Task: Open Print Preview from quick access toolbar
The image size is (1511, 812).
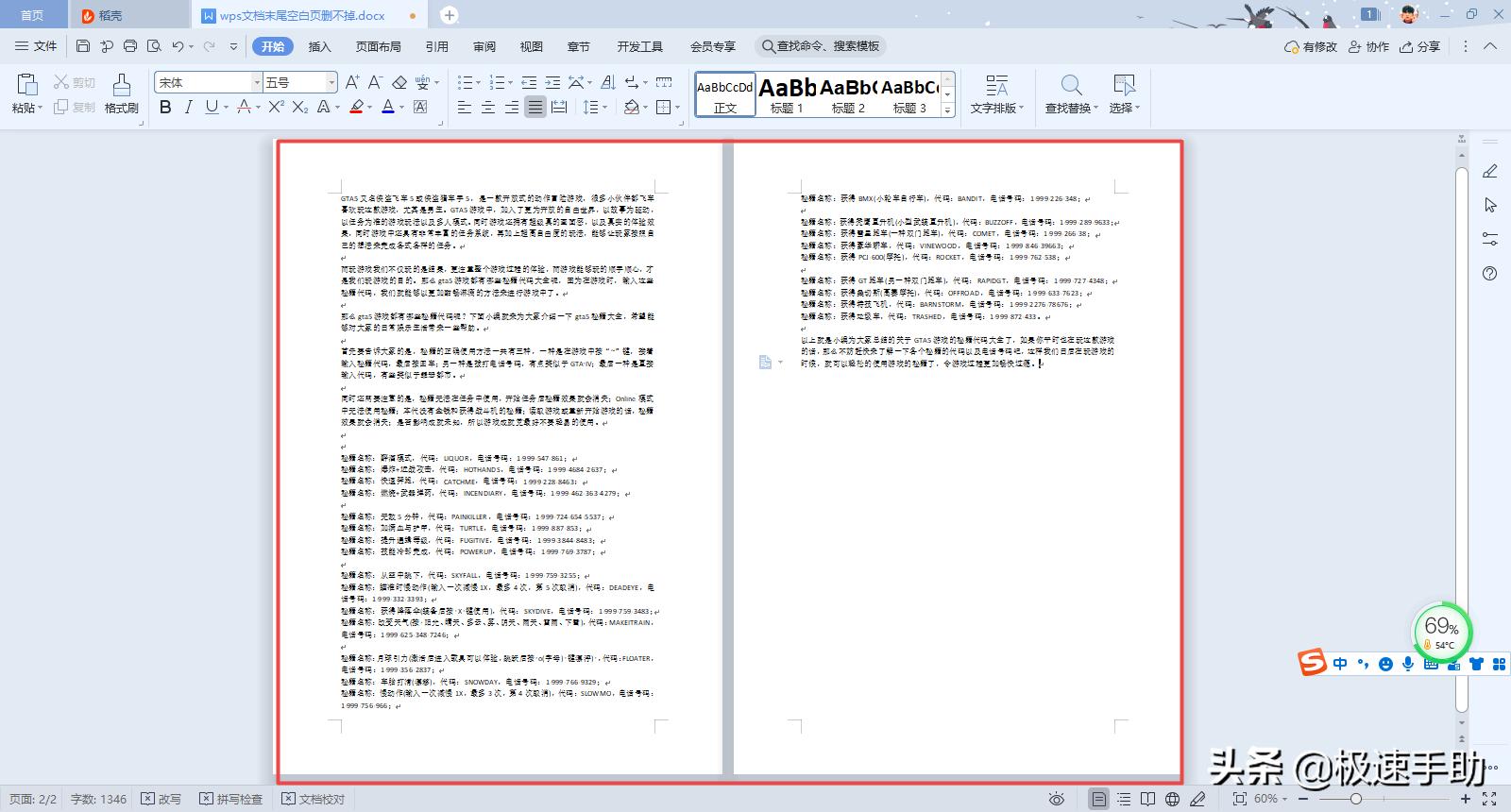Action: point(153,46)
